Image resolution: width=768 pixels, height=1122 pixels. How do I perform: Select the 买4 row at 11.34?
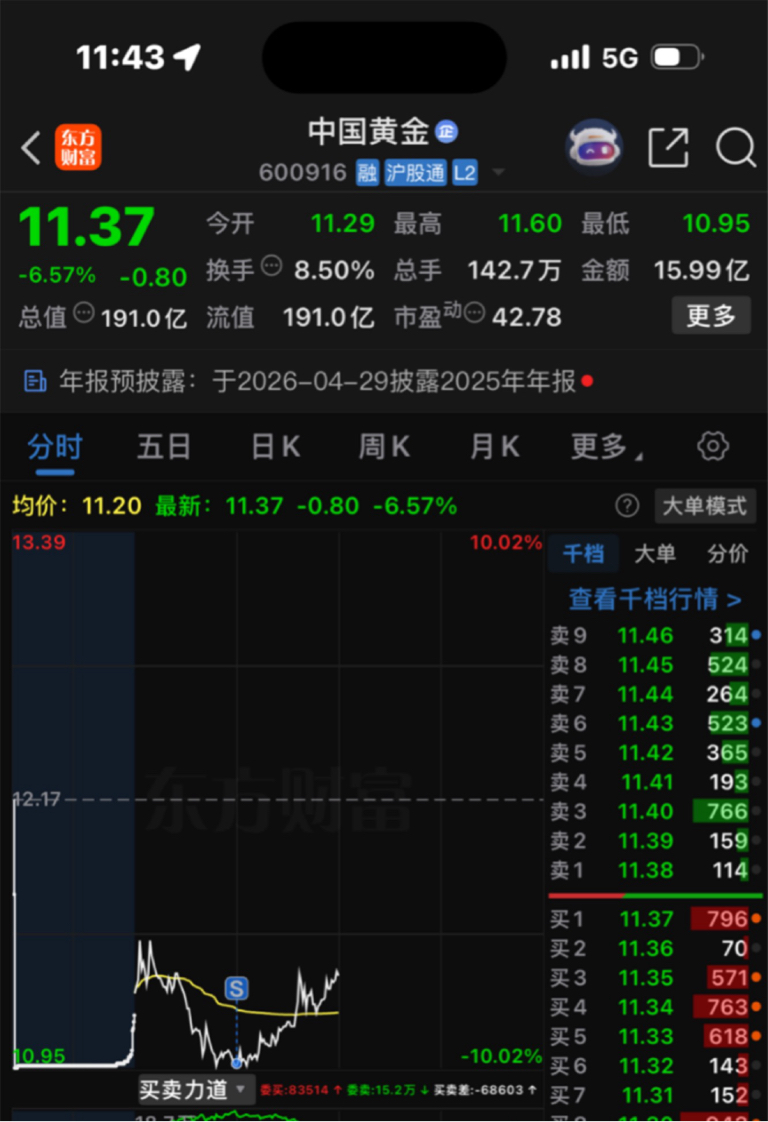click(655, 1007)
